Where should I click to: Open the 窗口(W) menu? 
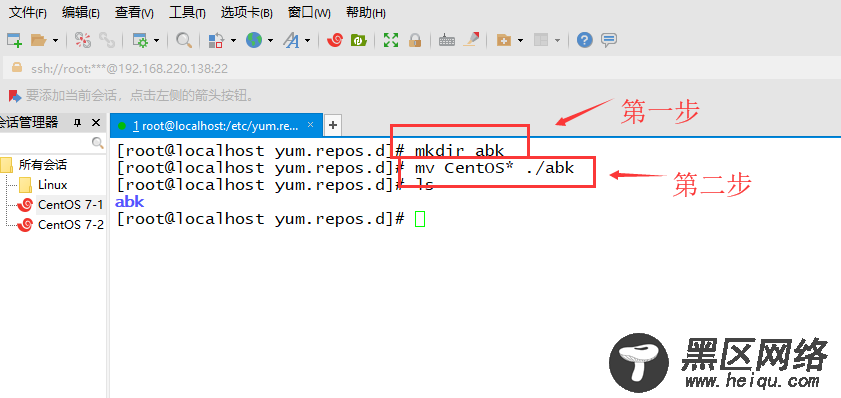click(x=309, y=13)
